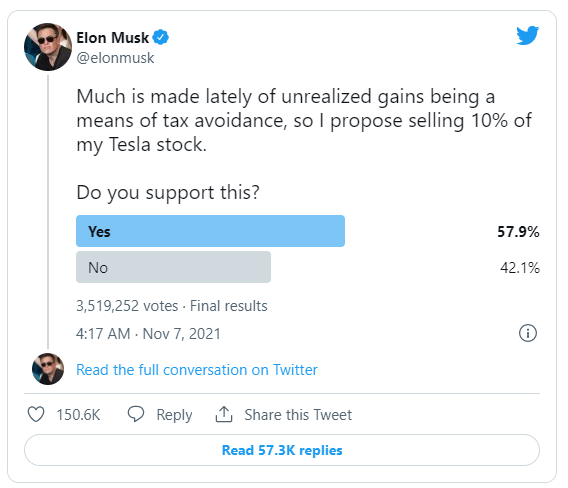Viewport: 568px width, 488px height.
Task: Open Read the full conversation on Twitter
Action: (x=197, y=370)
